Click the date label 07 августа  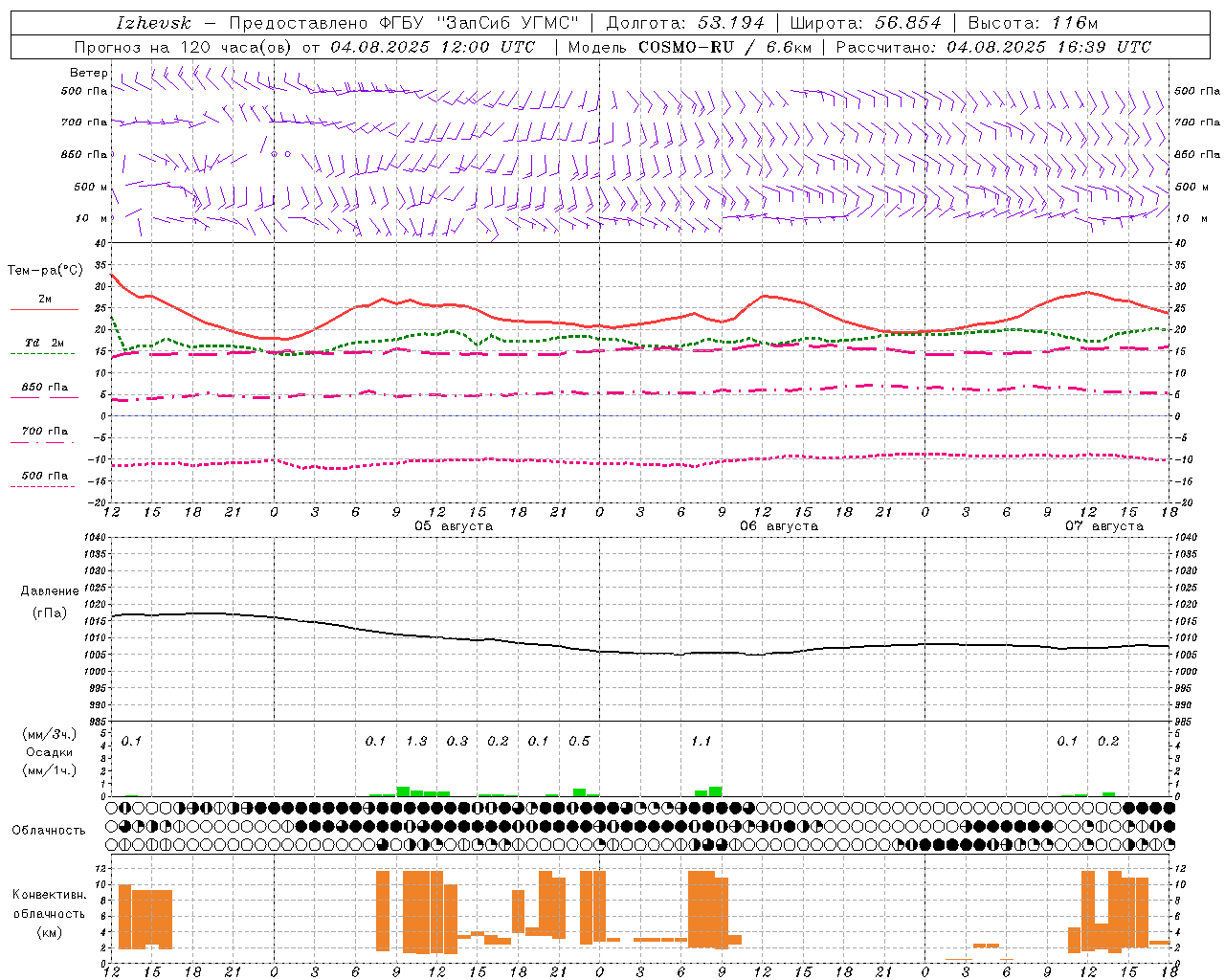click(x=1104, y=526)
